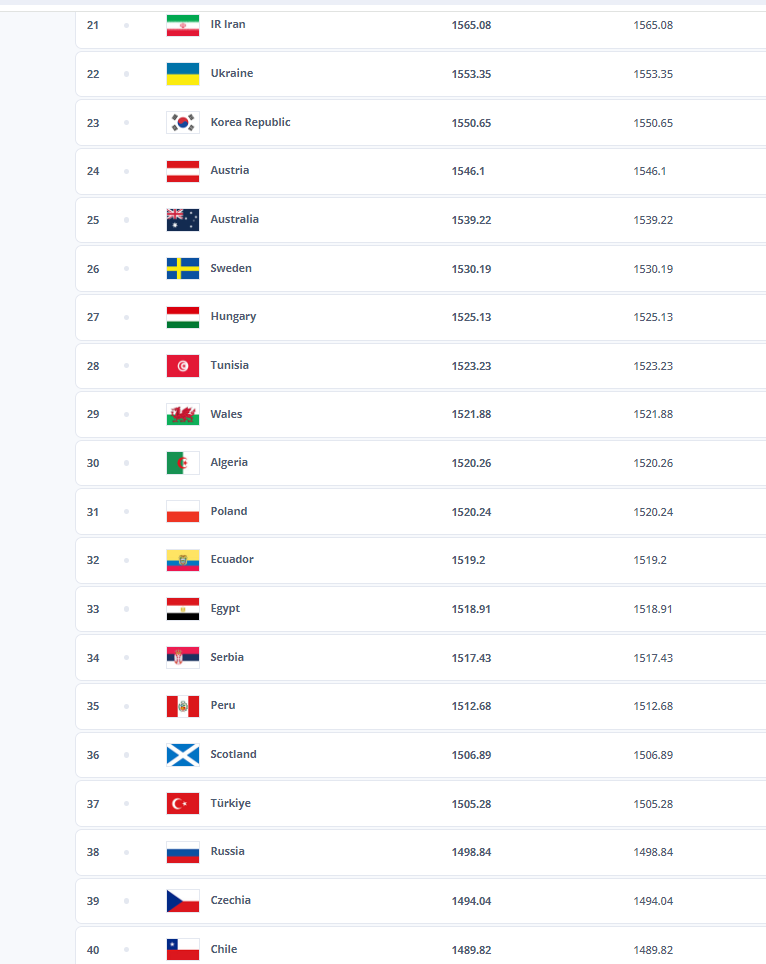This screenshot has width=766, height=964.
Task: Click the IR Iran flag icon
Action: 182,25
